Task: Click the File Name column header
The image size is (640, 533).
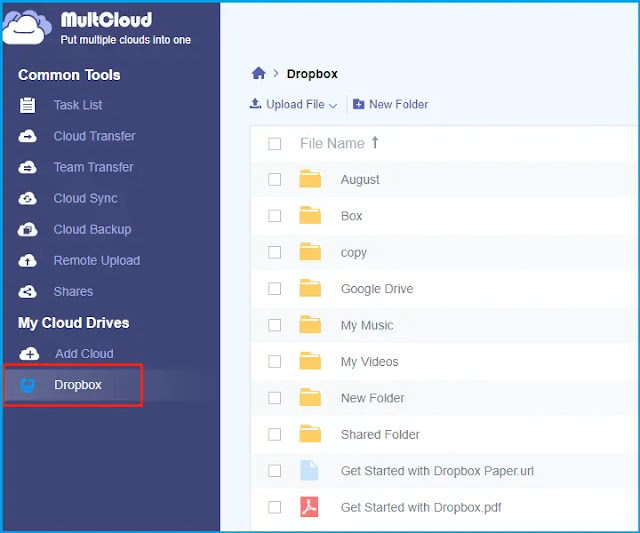Action: tap(332, 143)
